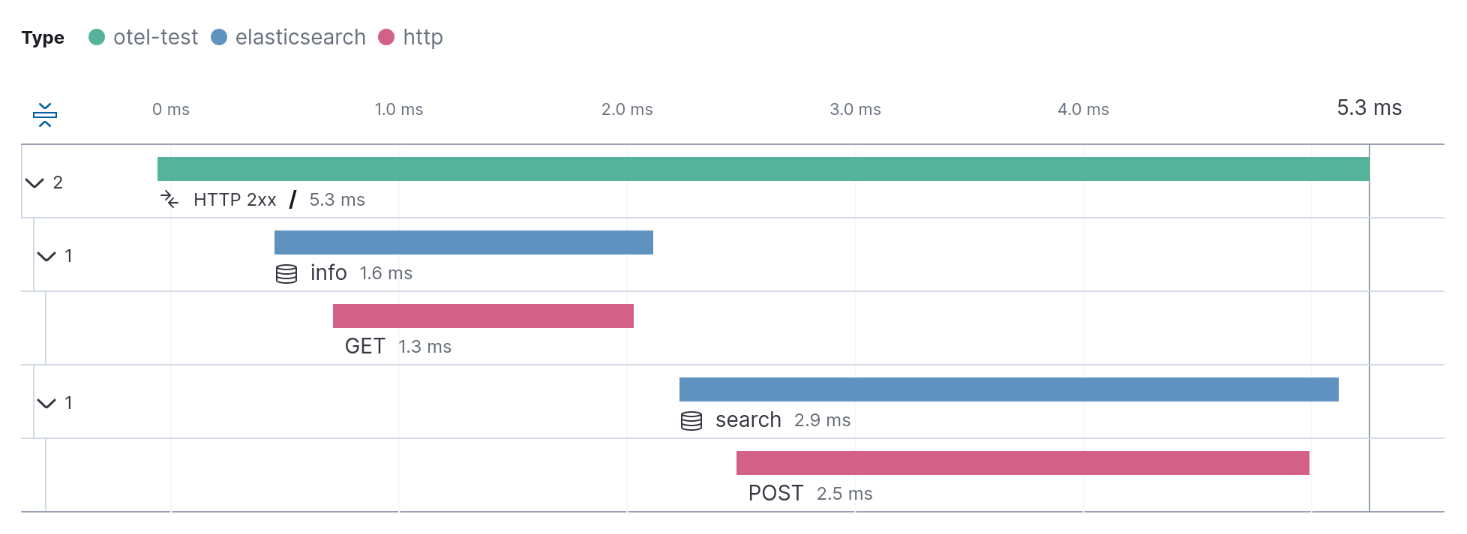The image size is (1467, 534).
Task: Open the search span label
Action: [748, 420]
